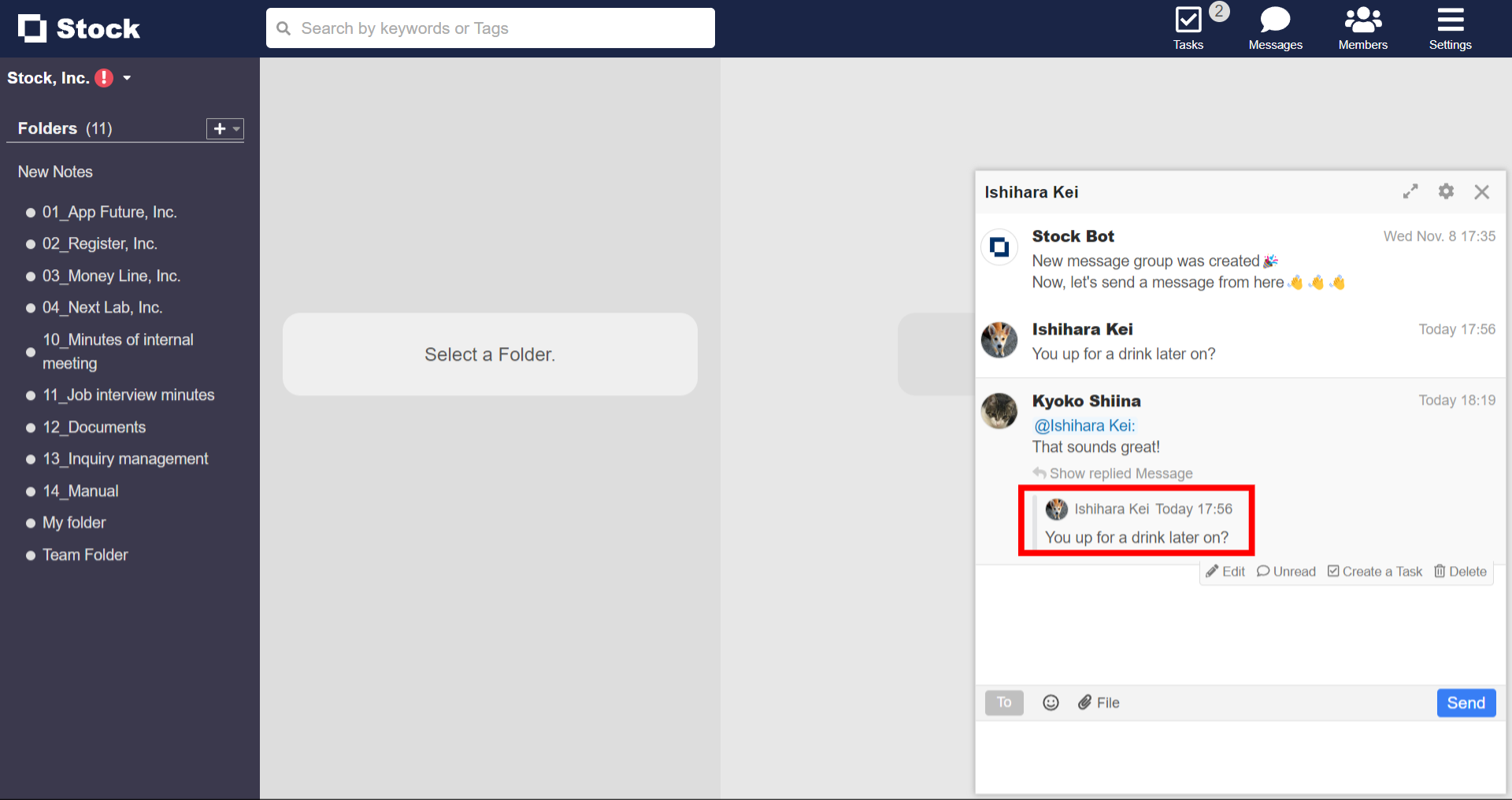Open the Tasks panel icon

(x=1188, y=20)
